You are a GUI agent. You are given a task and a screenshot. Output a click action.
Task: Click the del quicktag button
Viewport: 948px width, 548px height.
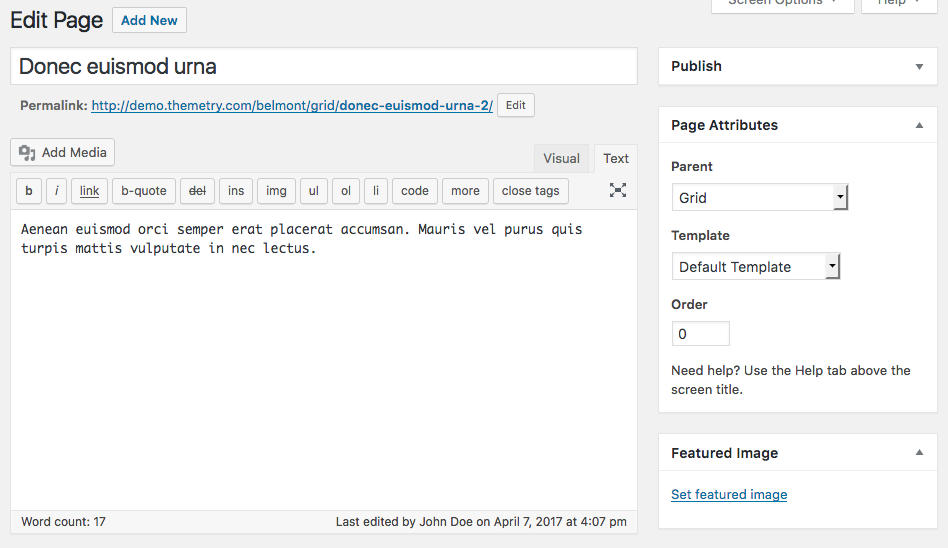tap(197, 191)
